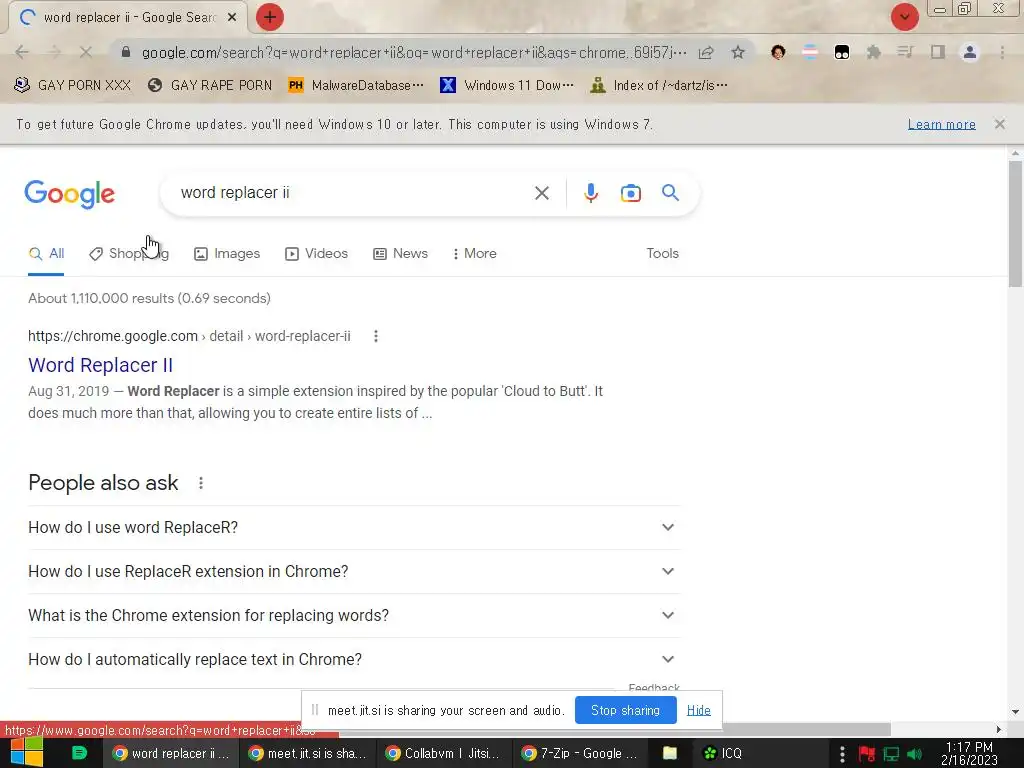Click the horizontal scrollbar right arrow

(x=999, y=729)
